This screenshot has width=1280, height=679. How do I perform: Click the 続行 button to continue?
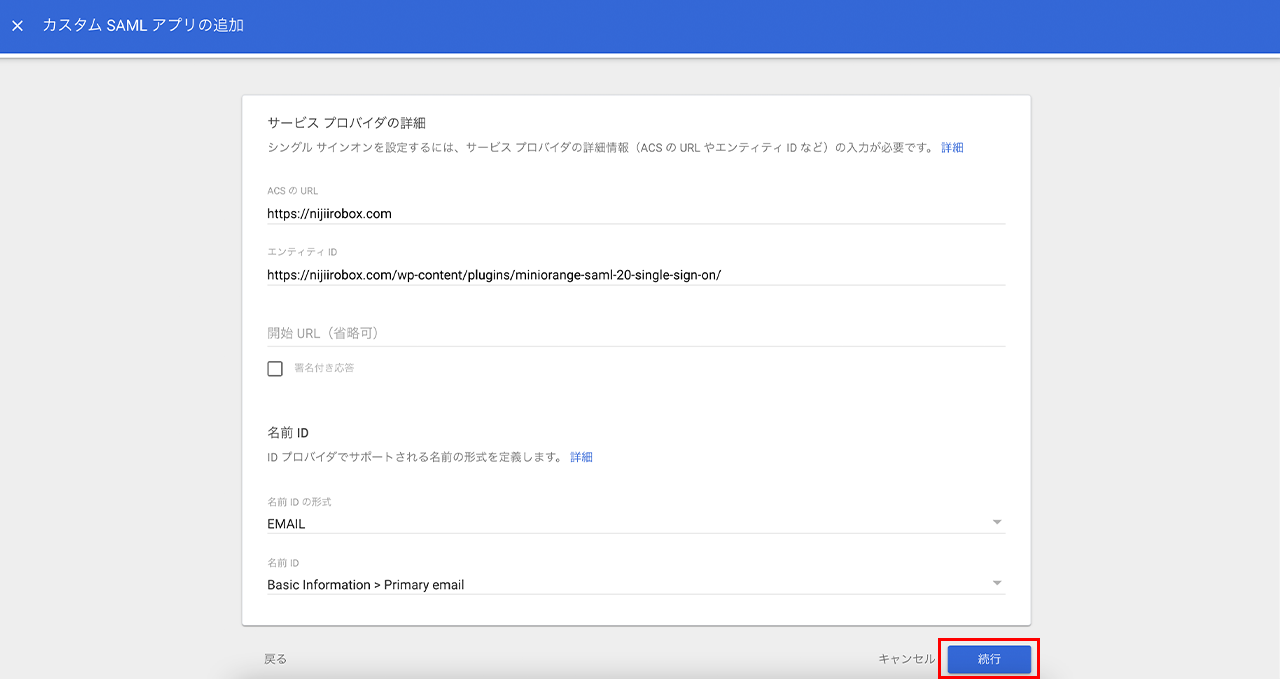click(x=988, y=659)
